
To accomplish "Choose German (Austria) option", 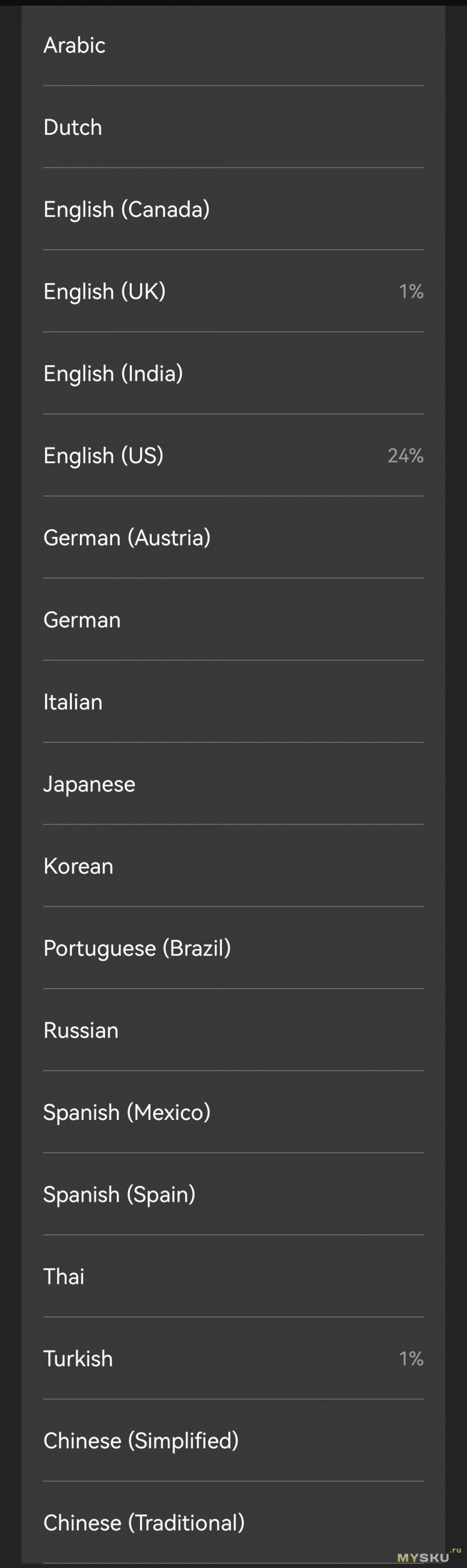I will pyautogui.click(x=233, y=537).
